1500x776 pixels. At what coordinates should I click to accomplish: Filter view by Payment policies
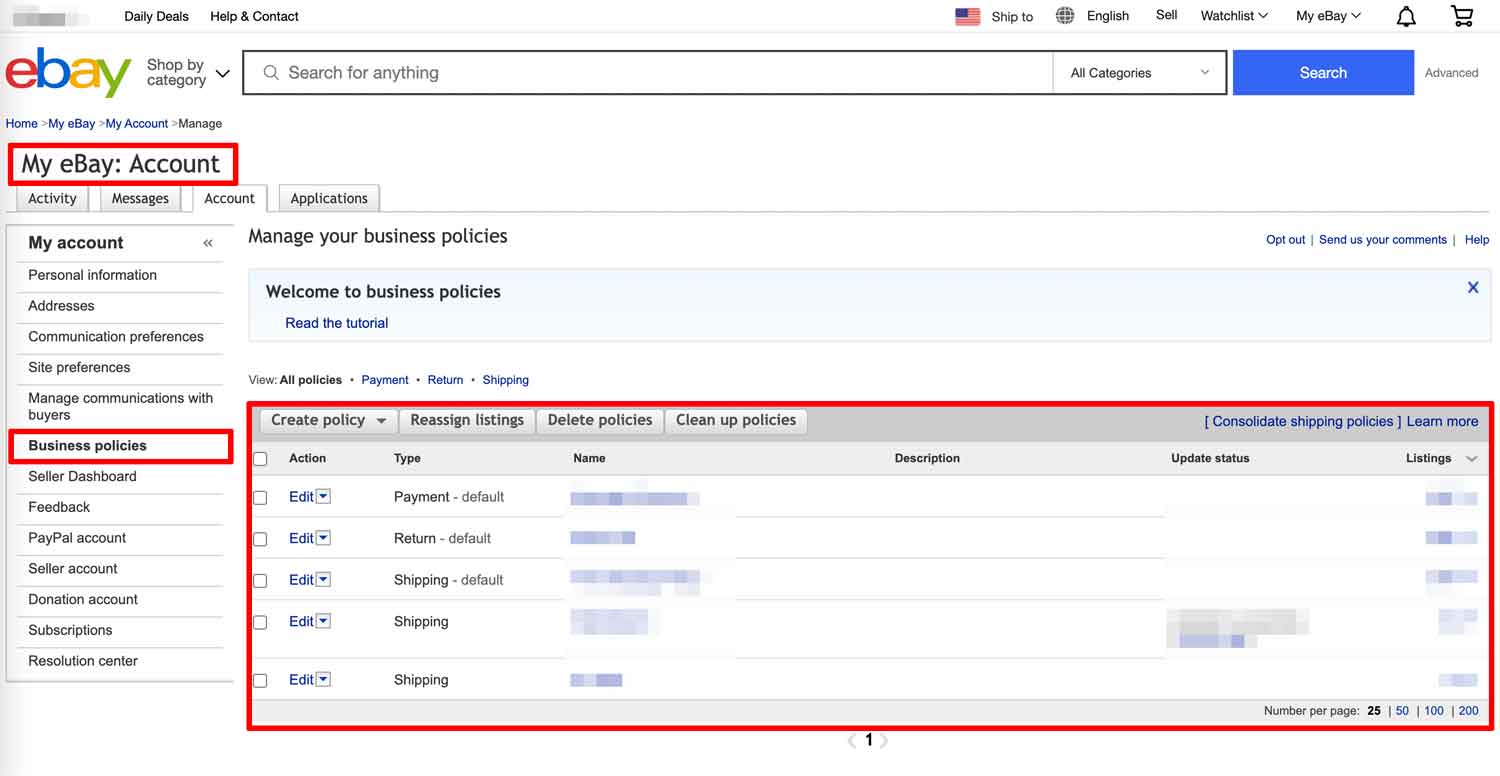pos(385,380)
